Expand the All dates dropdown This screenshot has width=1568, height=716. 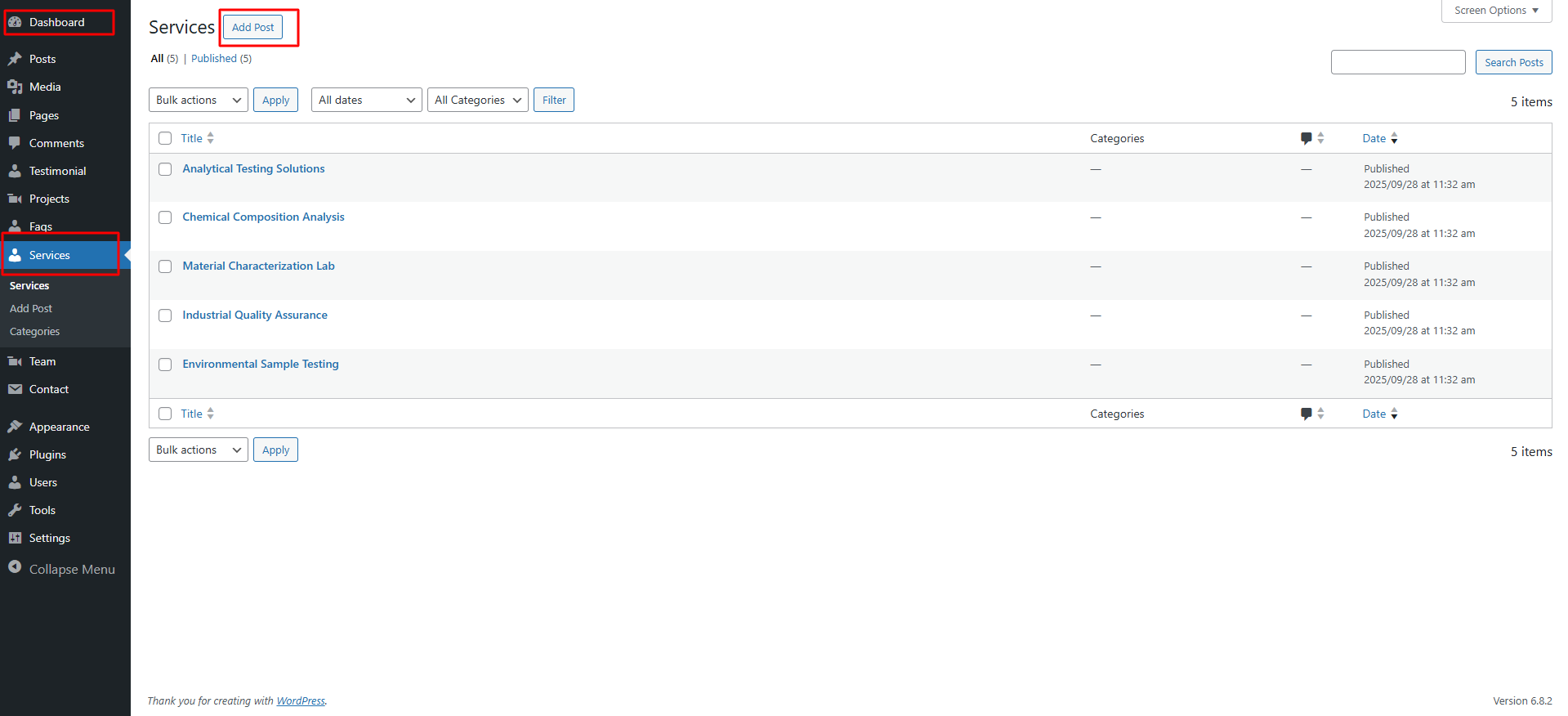(366, 100)
